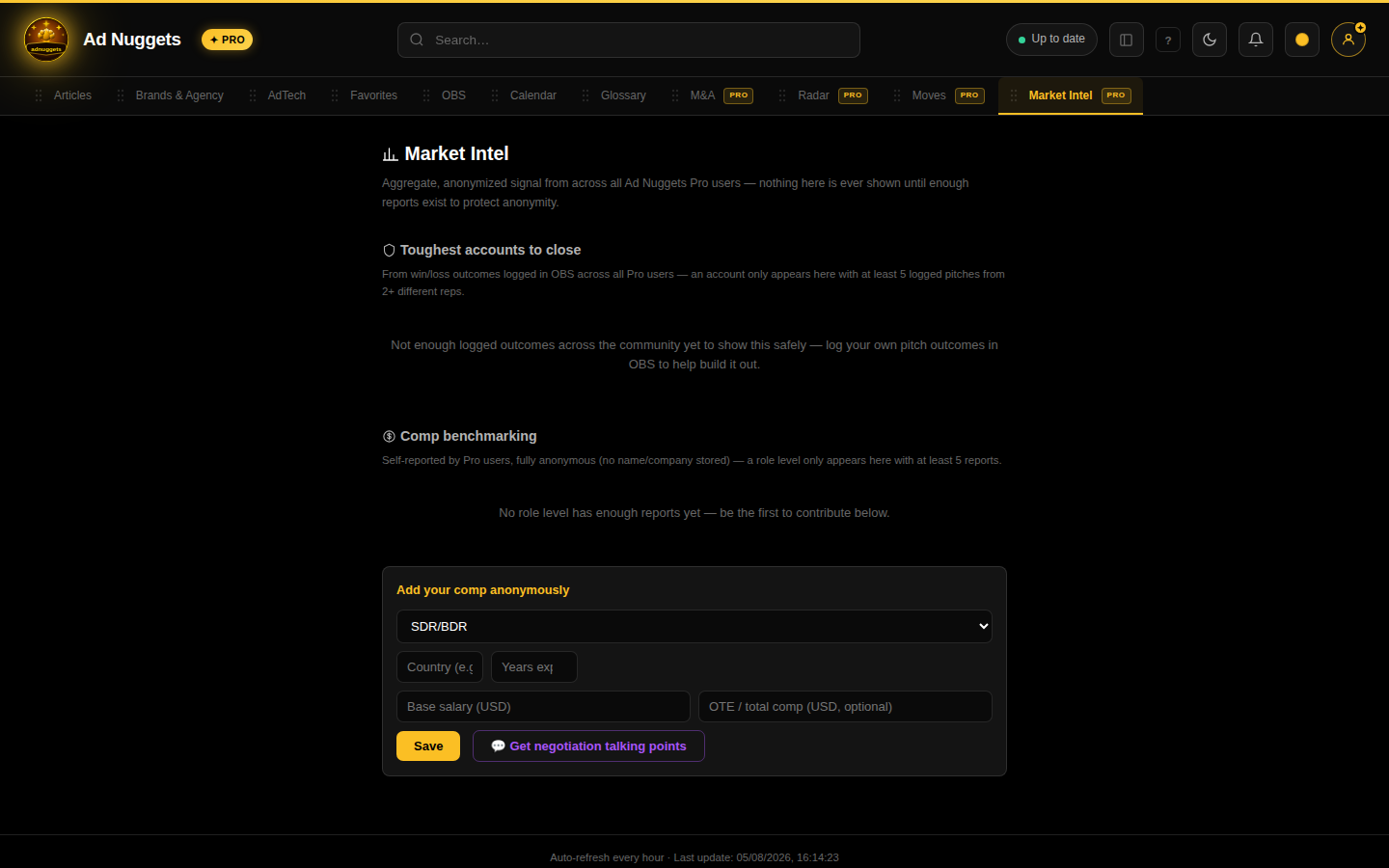
Task: Open the user profile avatar icon
Action: click(1348, 40)
